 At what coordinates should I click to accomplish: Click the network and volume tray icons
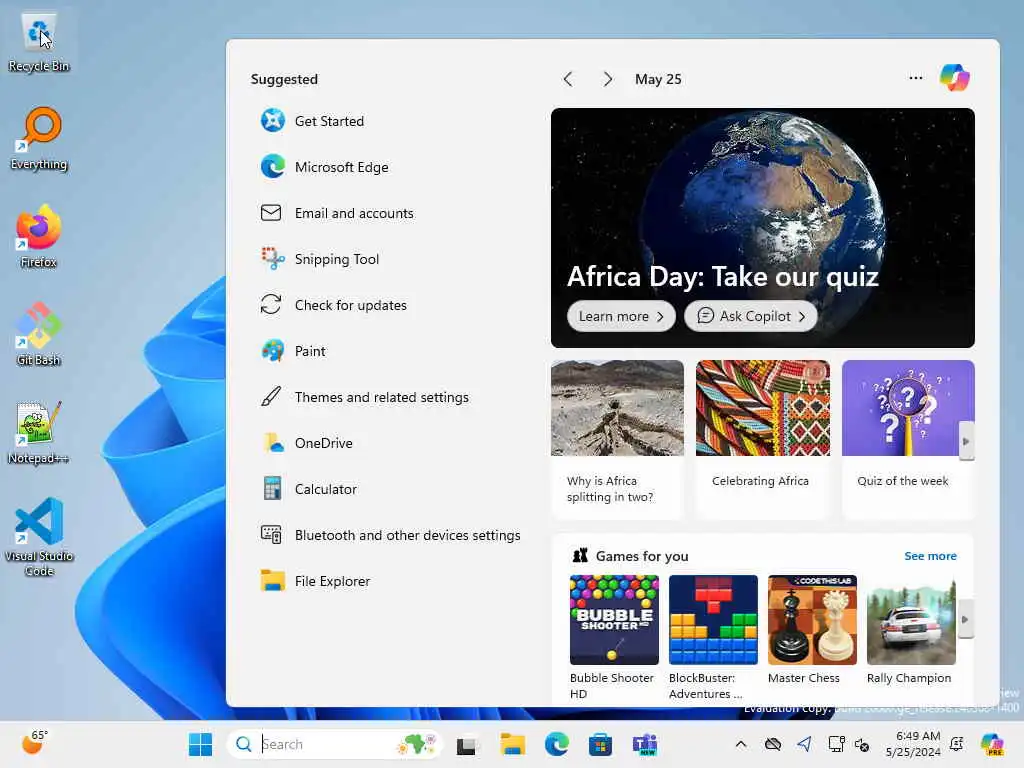848,744
